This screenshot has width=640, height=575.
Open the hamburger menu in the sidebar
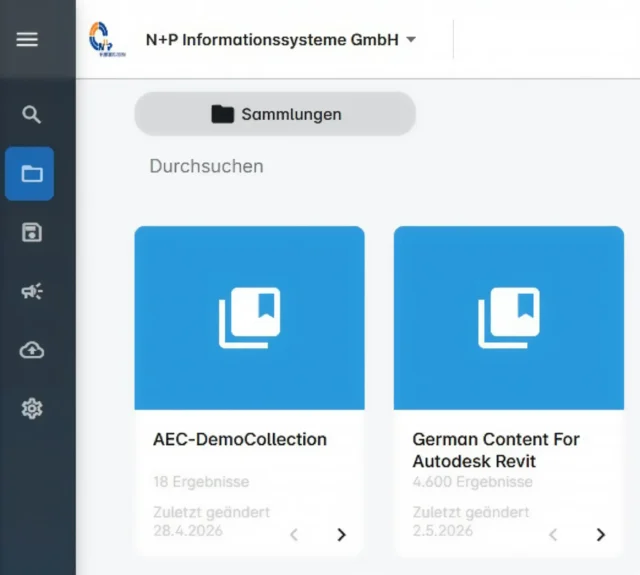pyautogui.click(x=27, y=39)
